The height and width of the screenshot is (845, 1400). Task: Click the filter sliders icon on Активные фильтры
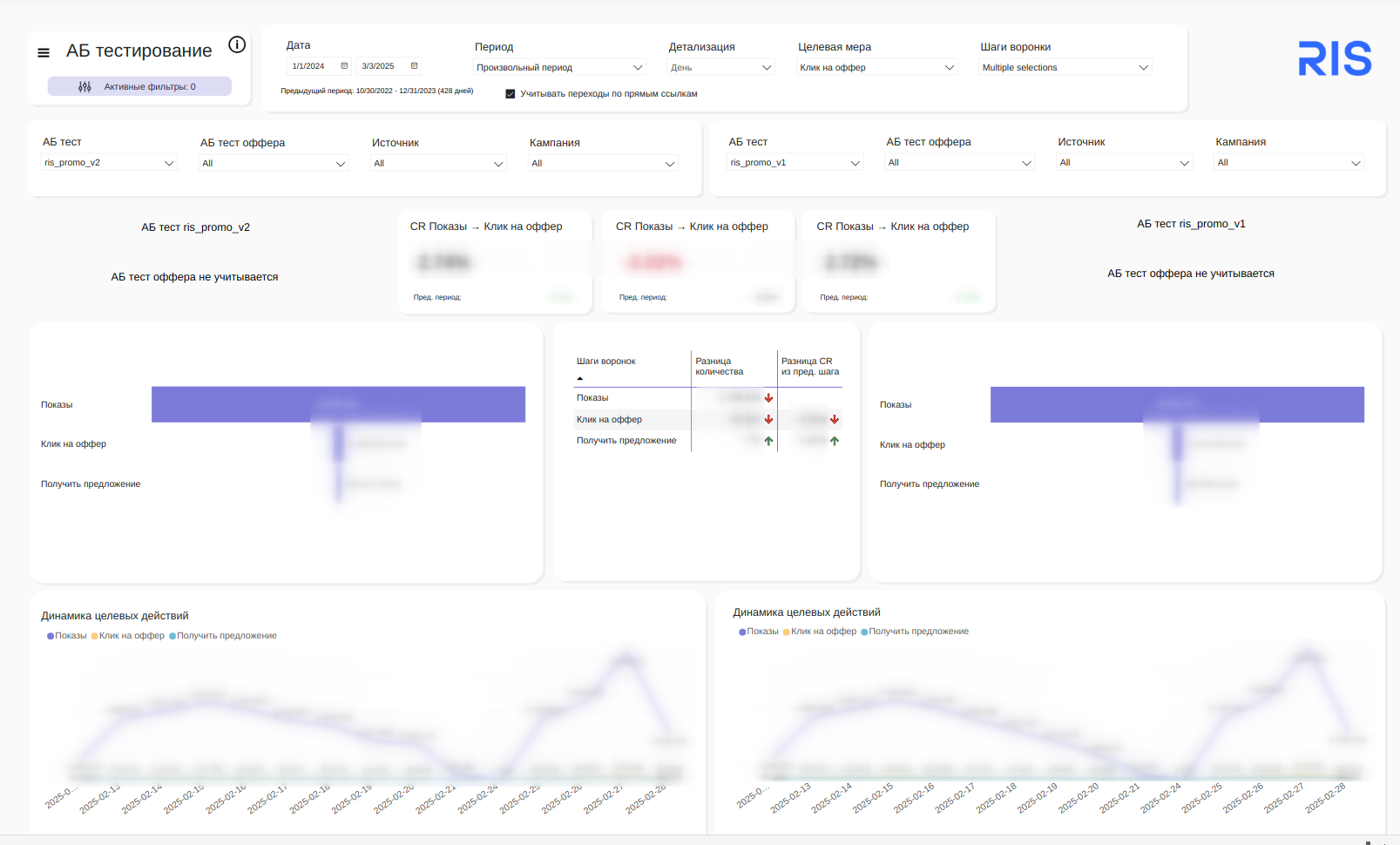(x=85, y=87)
